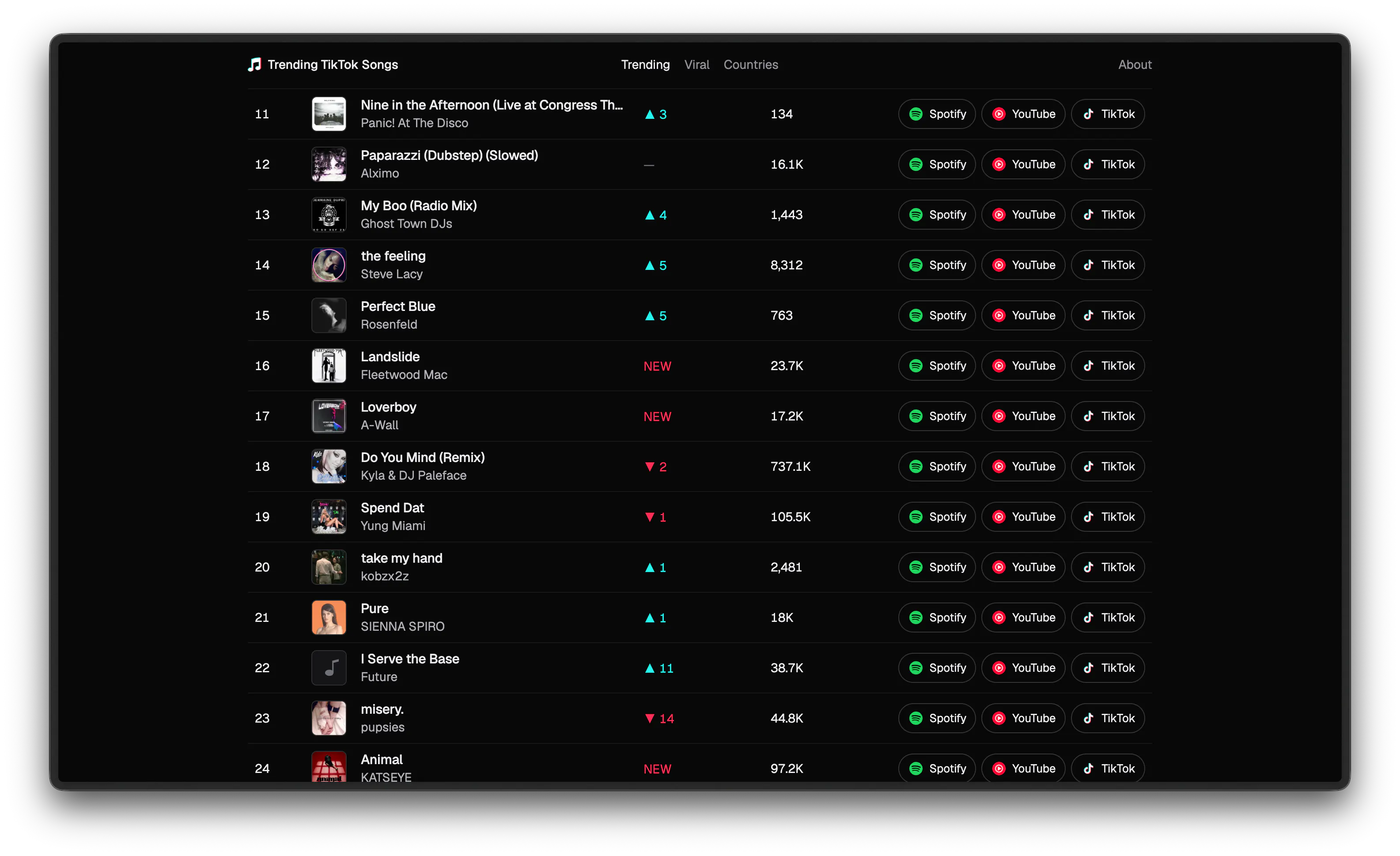Click YouTube icon in Do You Mind row

coord(998,467)
